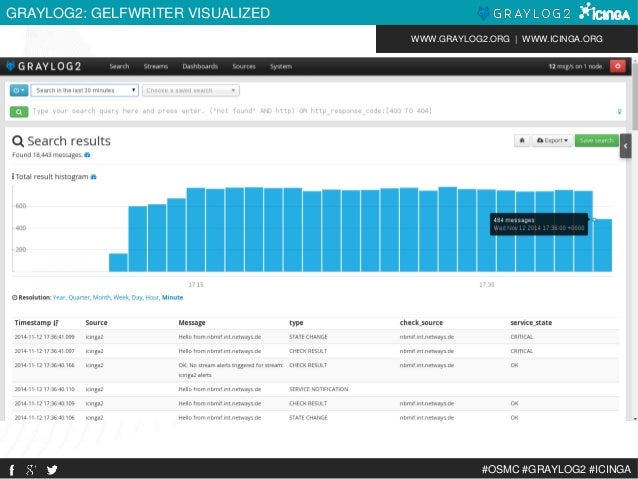Select row with timestamp 2014-11-12 17:36:41.097
The height and width of the screenshot is (479, 638).
pos(316,351)
